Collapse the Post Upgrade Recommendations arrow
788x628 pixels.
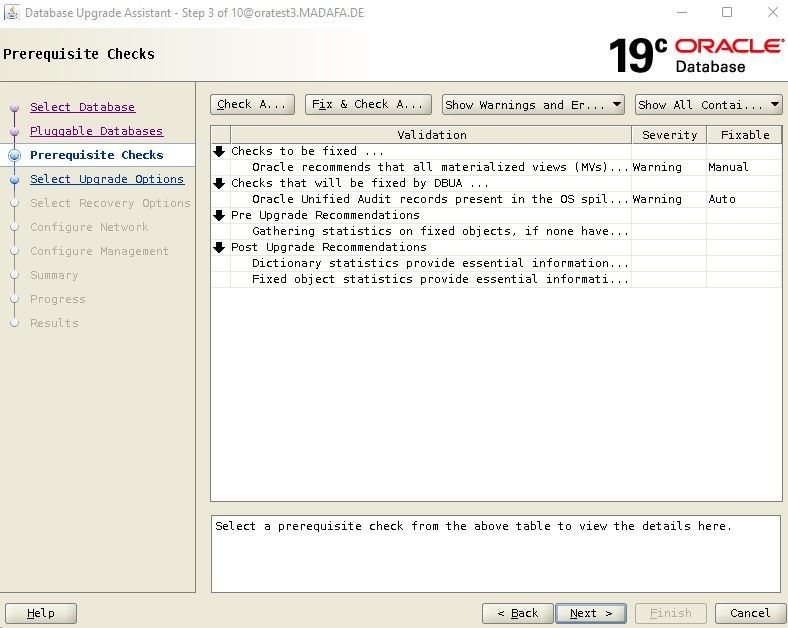[219, 247]
